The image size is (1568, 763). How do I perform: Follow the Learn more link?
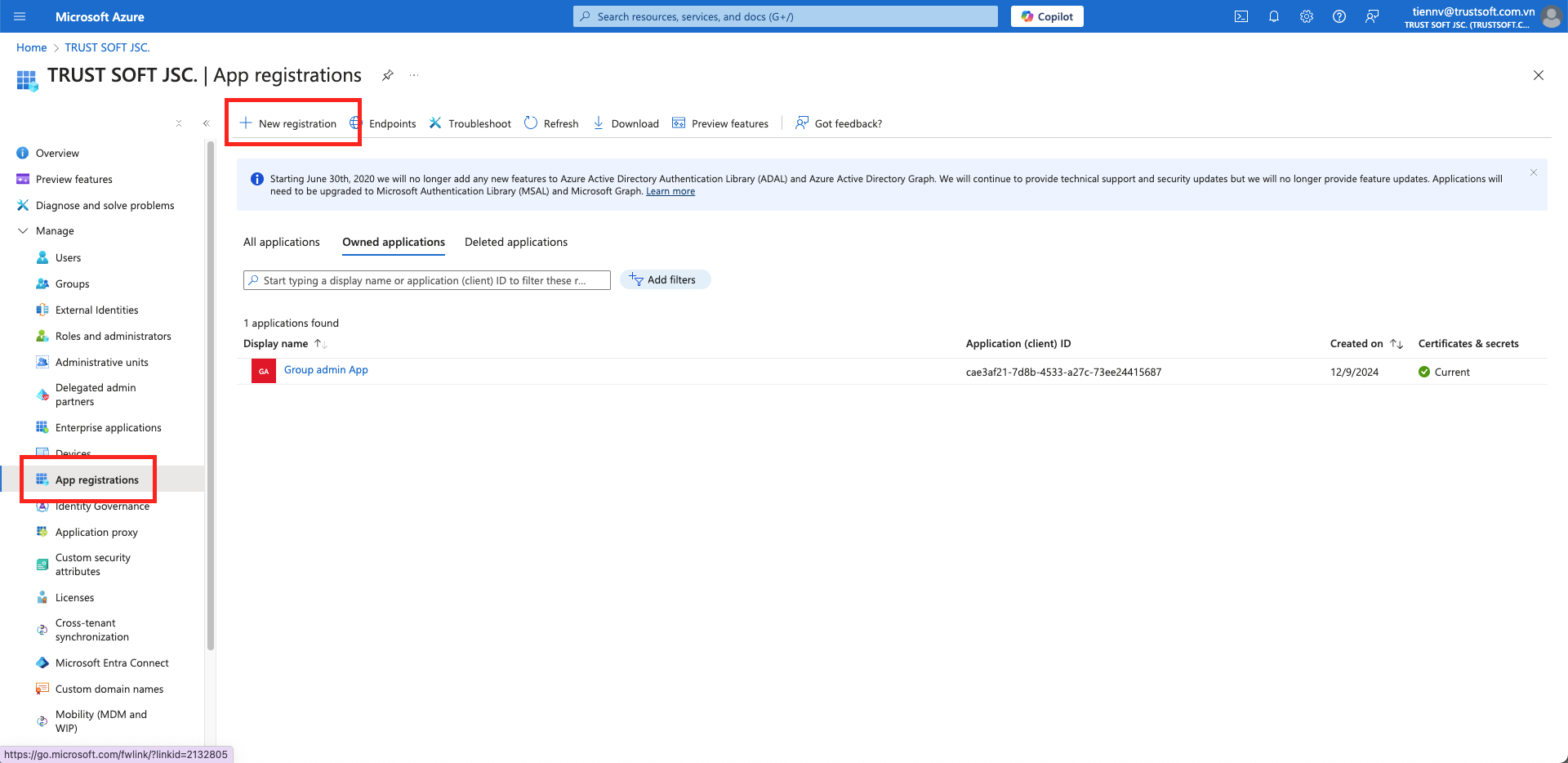(670, 191)
